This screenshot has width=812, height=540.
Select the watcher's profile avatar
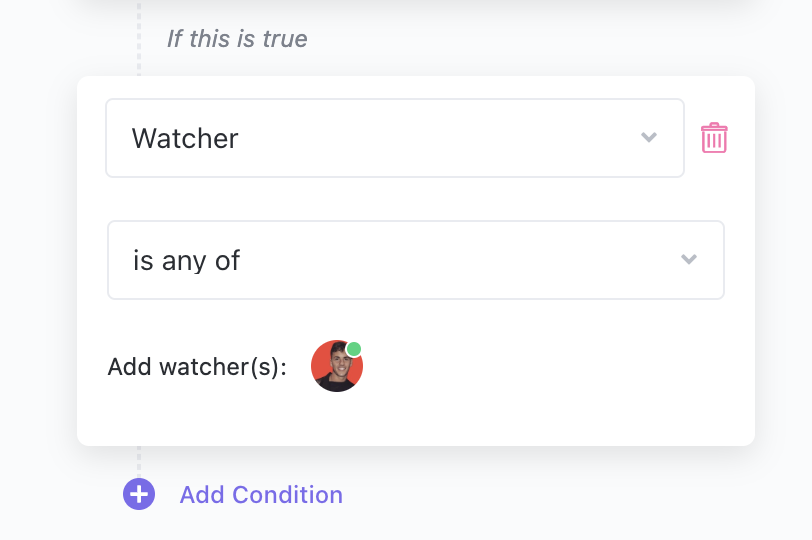click(x=336, y=367)
